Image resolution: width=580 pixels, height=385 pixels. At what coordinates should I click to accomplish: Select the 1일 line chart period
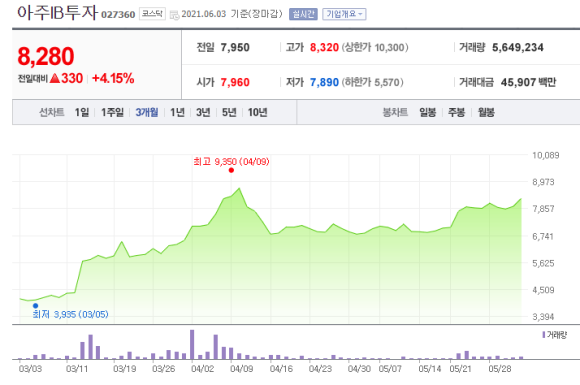click(82, 112)
